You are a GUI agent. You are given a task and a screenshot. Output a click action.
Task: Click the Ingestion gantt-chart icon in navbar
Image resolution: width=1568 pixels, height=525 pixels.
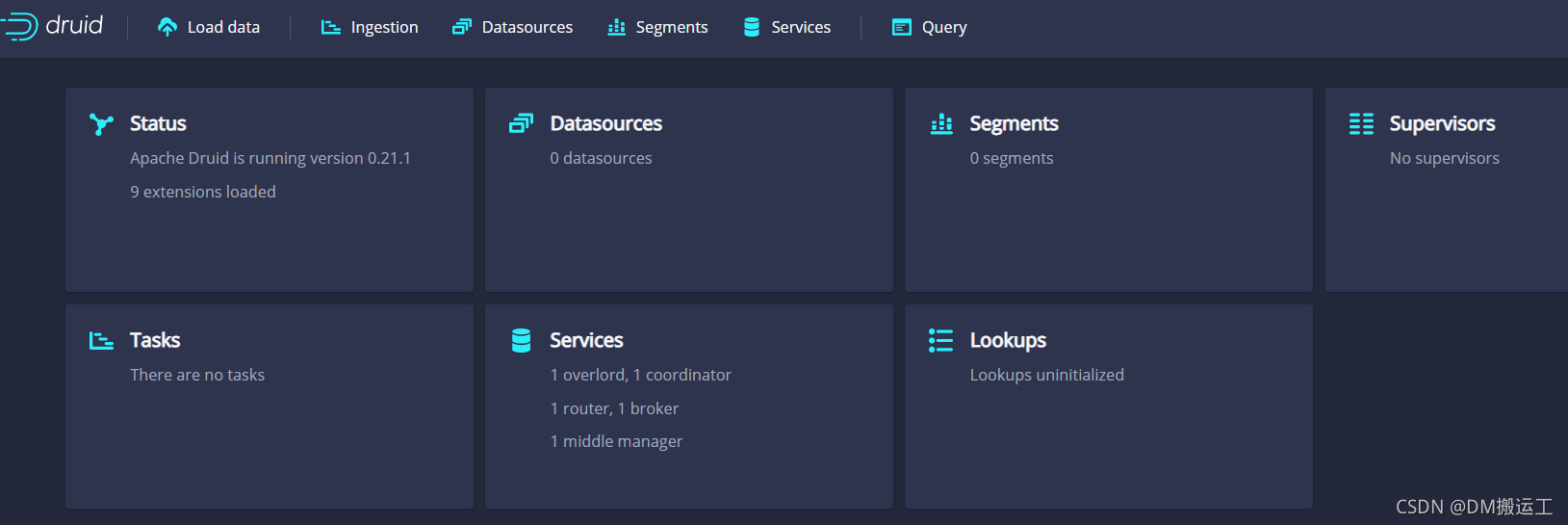pos(331,27)
